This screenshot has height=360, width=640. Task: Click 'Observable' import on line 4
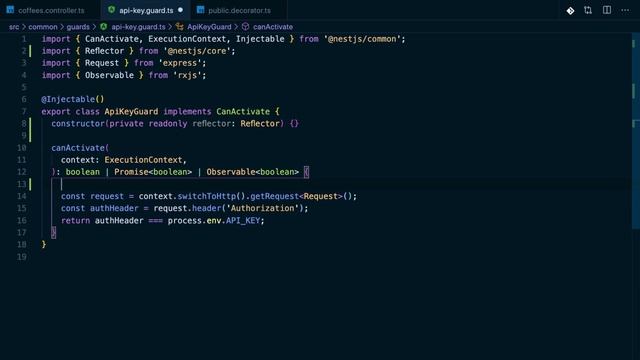pos(109,76)
